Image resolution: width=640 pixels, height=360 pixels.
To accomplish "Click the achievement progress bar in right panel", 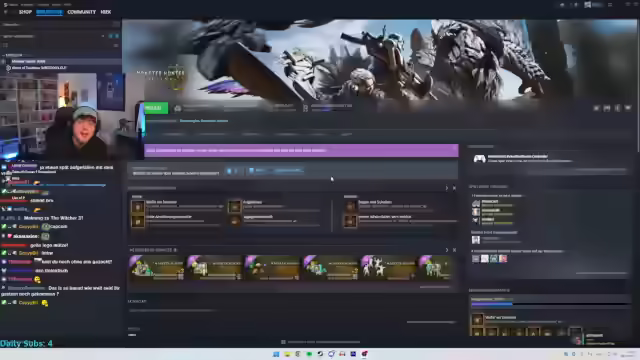I will (549, 304).
